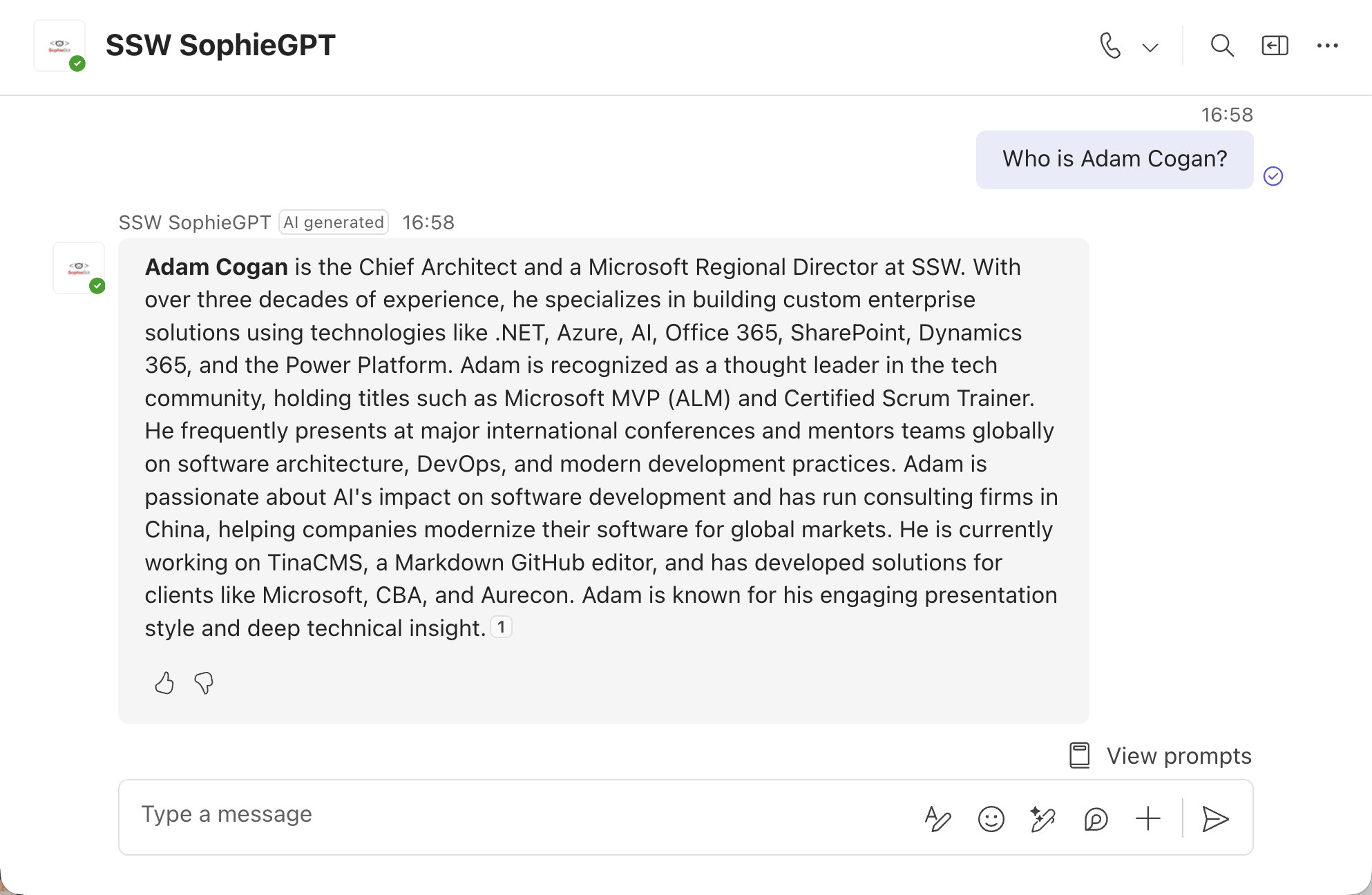The height and width of the screenshot is (895, 1372).
Task: Start an audio call with the phone icon
Action: click(1109, 46)
